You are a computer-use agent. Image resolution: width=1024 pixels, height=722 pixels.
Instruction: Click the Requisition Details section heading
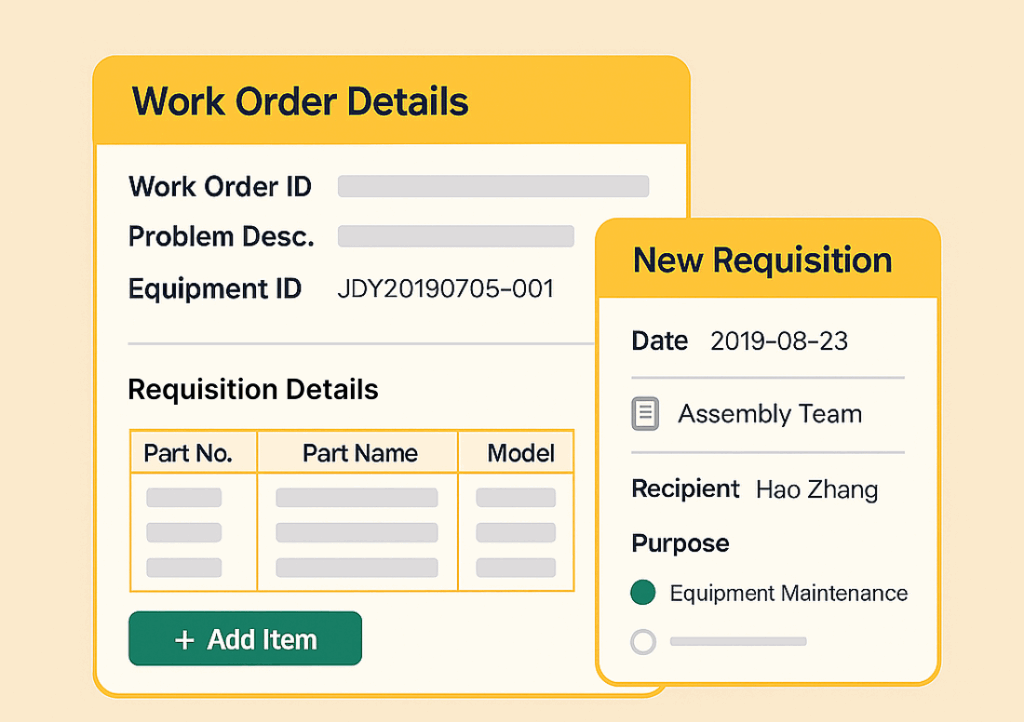tap(253, 390)
